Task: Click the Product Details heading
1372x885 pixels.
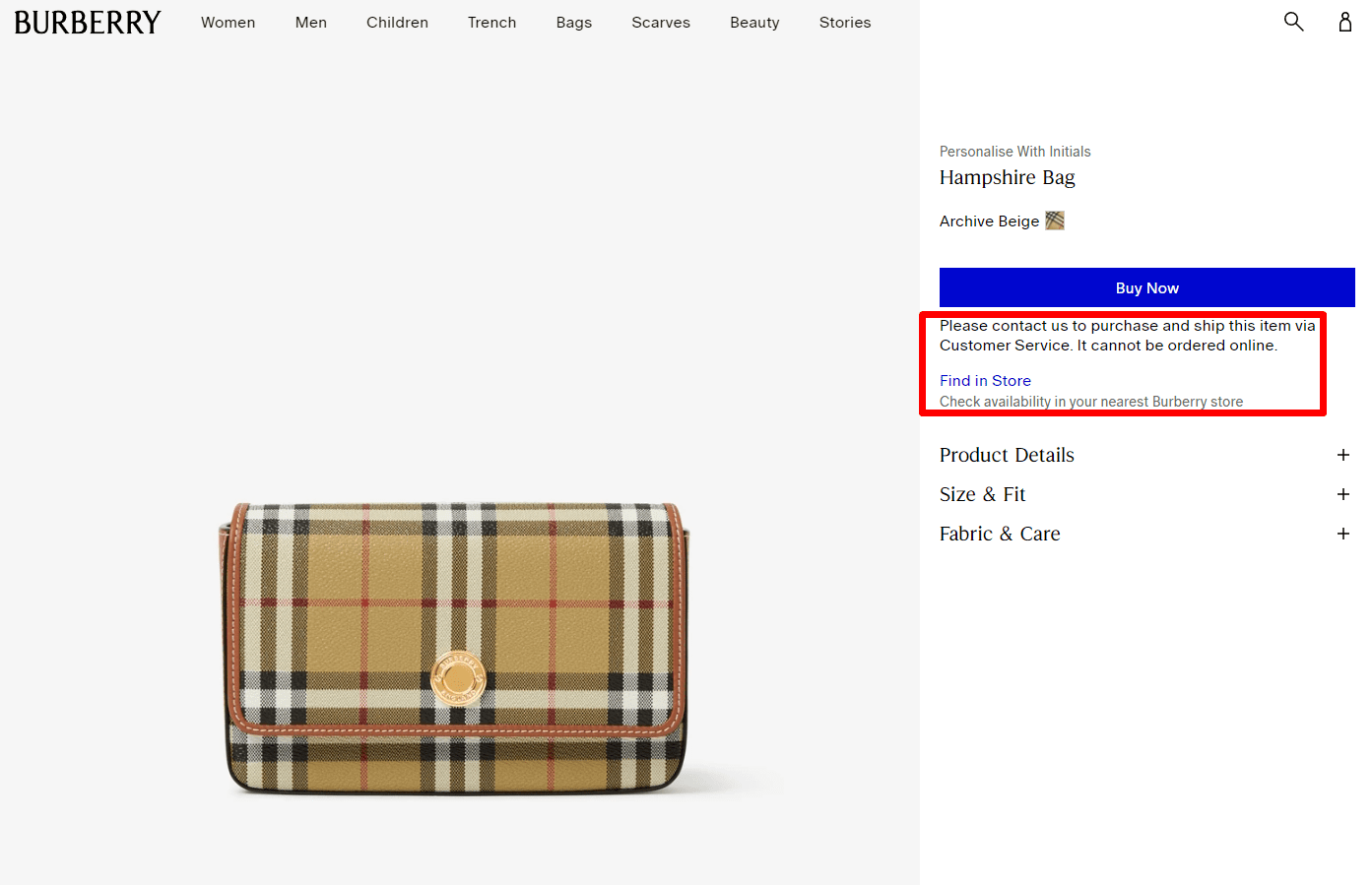Action: pyautogui.click(x=1007, y=455)
